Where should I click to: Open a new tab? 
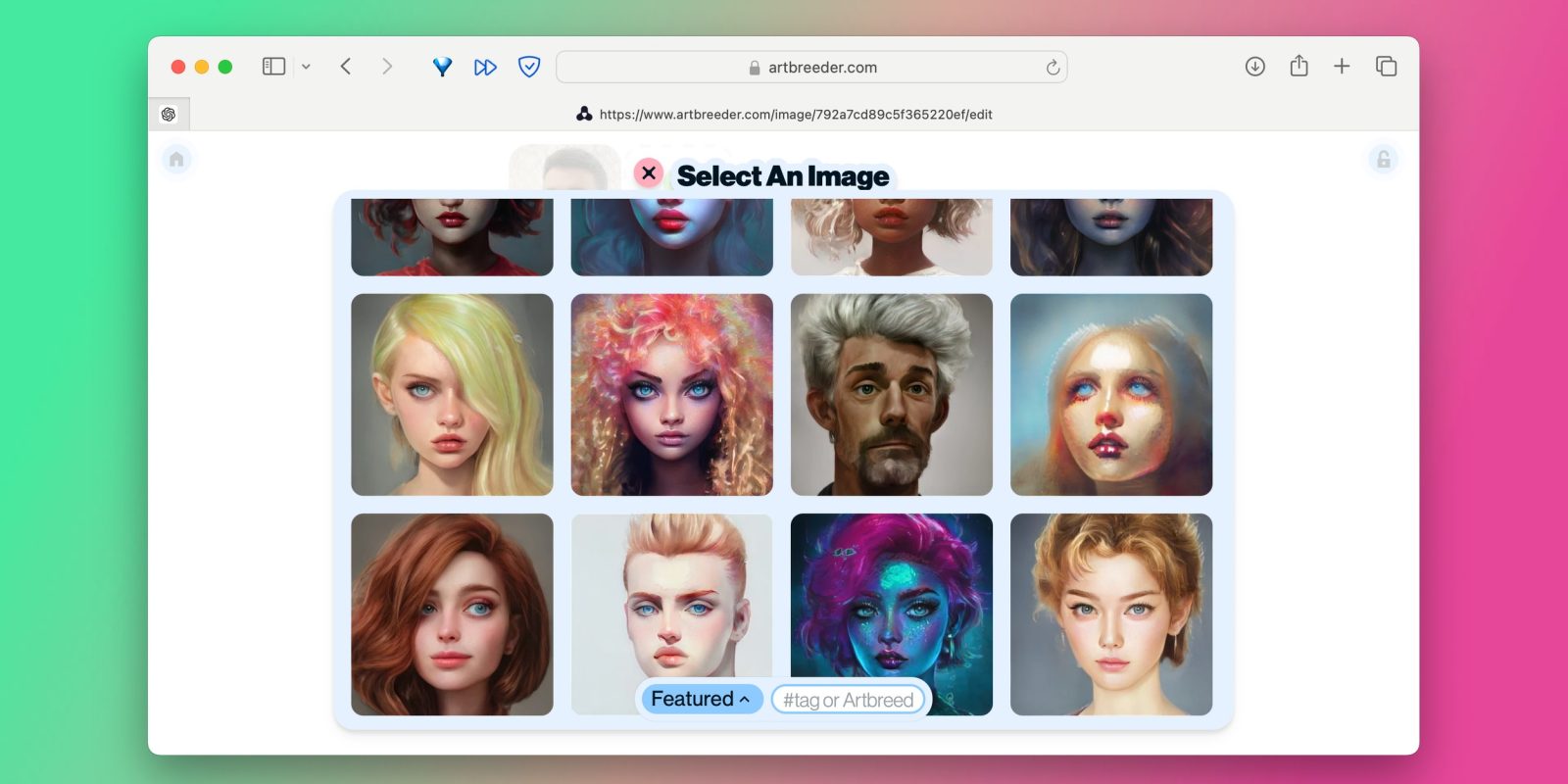tap(1342, 67)
